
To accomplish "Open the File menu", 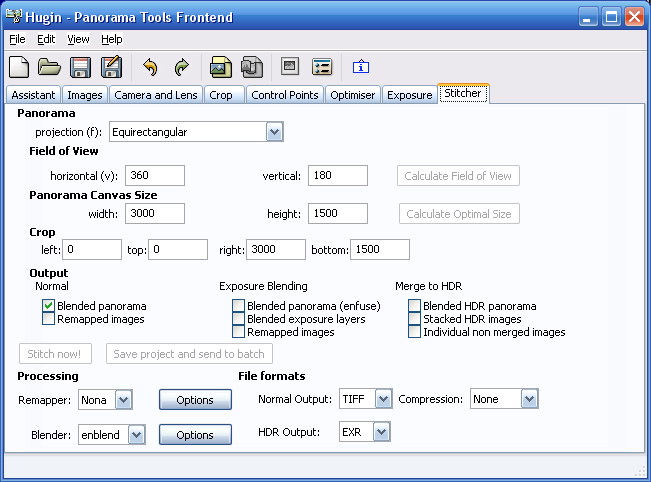I will pyautogui.click(x=17, y=39).
